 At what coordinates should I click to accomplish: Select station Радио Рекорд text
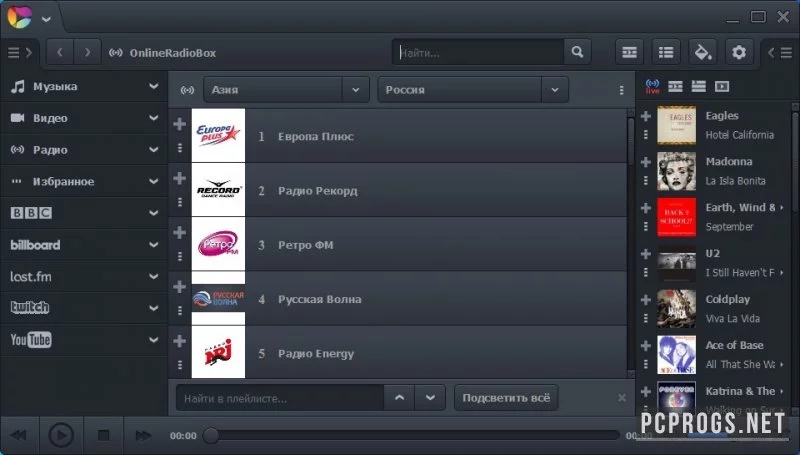[x=317, y=191]
